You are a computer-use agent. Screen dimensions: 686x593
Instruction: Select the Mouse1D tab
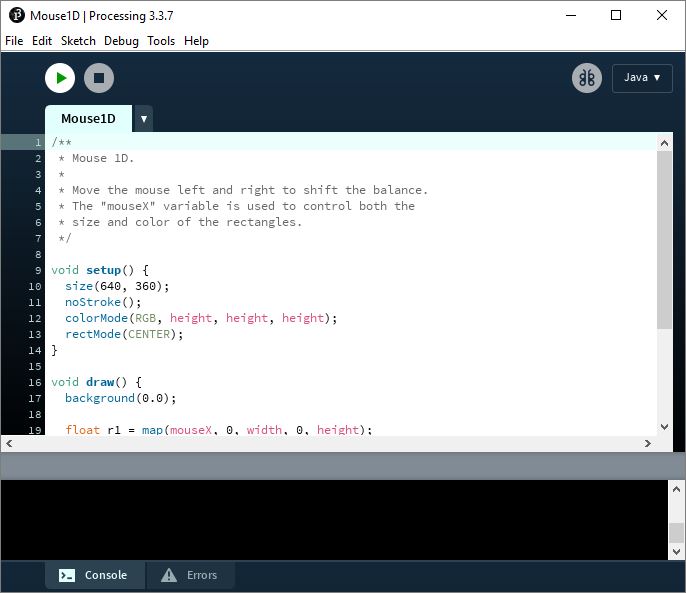[x=88, y=119]
